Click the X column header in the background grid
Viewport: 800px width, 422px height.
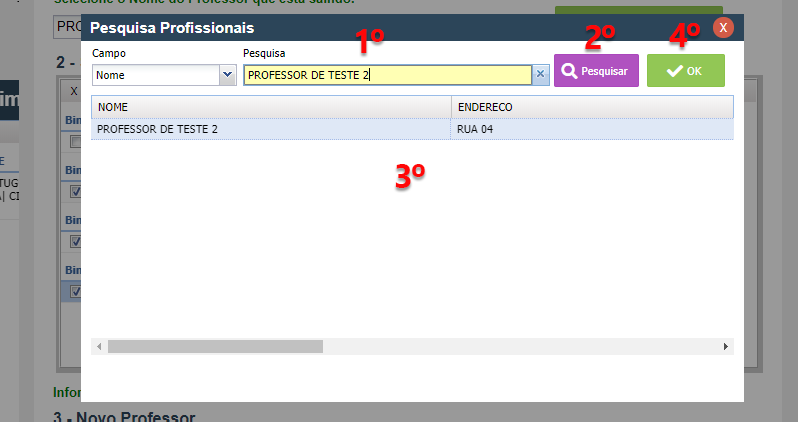[x=73, y=91]
